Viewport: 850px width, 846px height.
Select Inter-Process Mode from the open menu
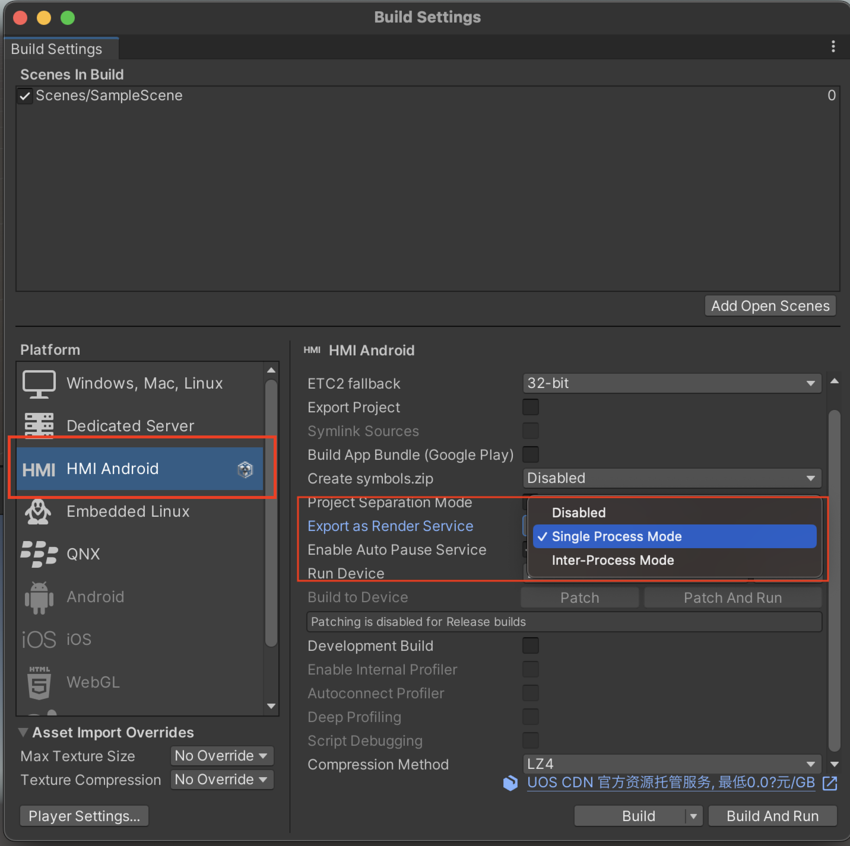pyautogui.click(x=614, y=560)
